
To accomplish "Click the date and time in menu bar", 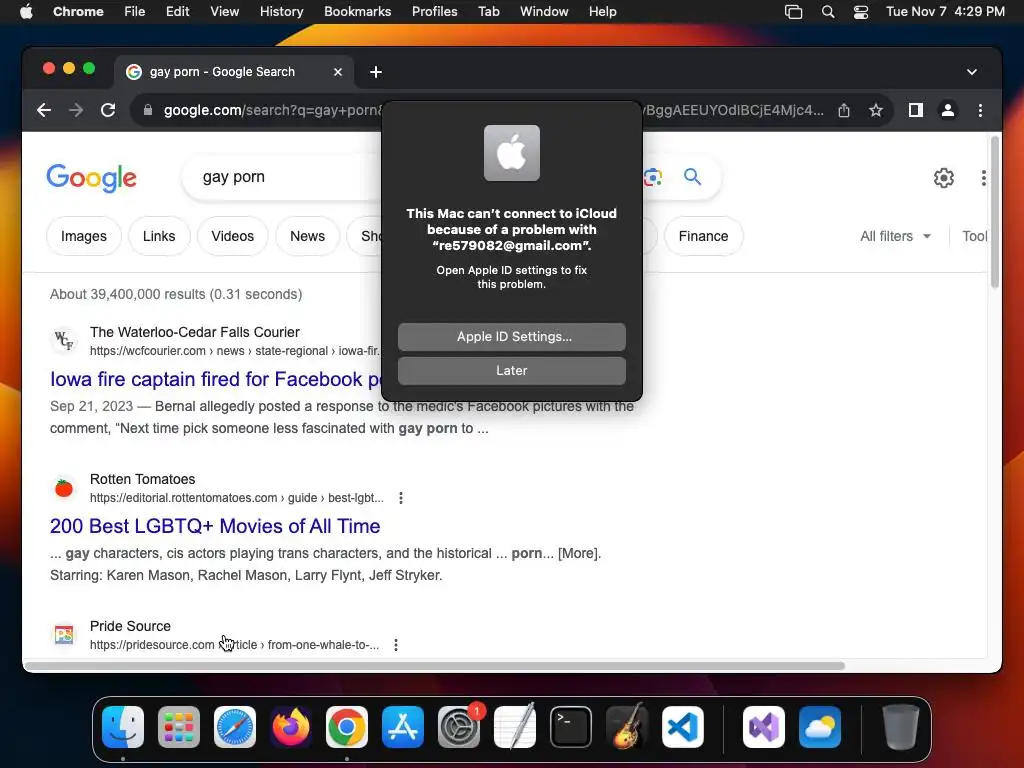I will (x=945, y=11).
